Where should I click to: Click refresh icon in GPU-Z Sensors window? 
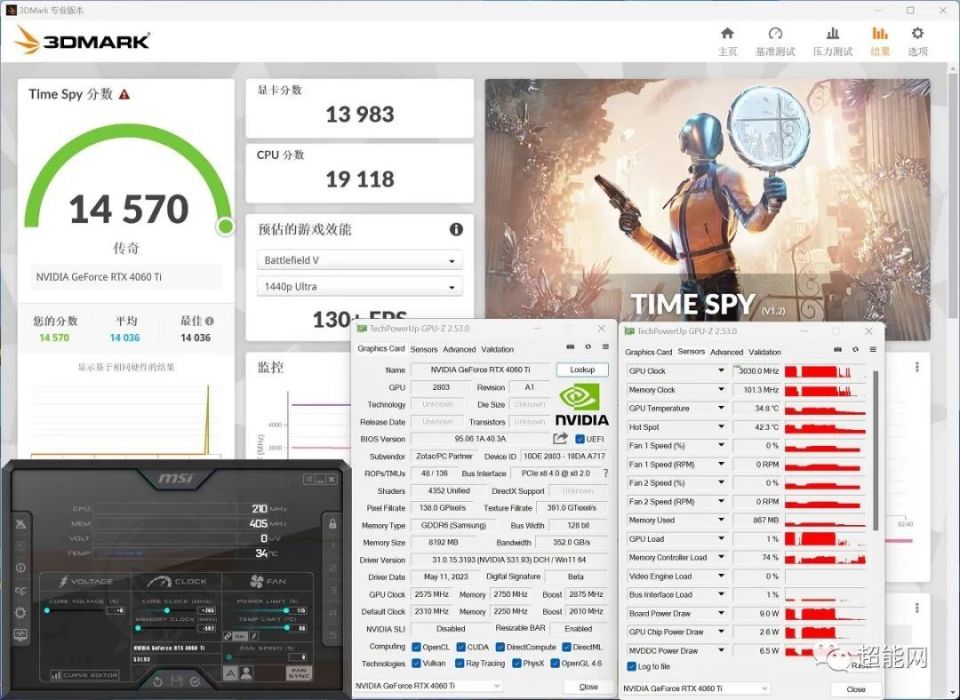[855, 350]
